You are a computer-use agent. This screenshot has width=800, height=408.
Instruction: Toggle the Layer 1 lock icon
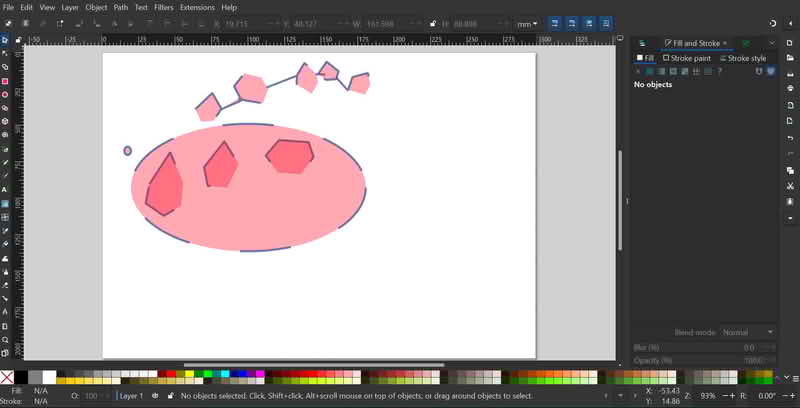(168, 396)
